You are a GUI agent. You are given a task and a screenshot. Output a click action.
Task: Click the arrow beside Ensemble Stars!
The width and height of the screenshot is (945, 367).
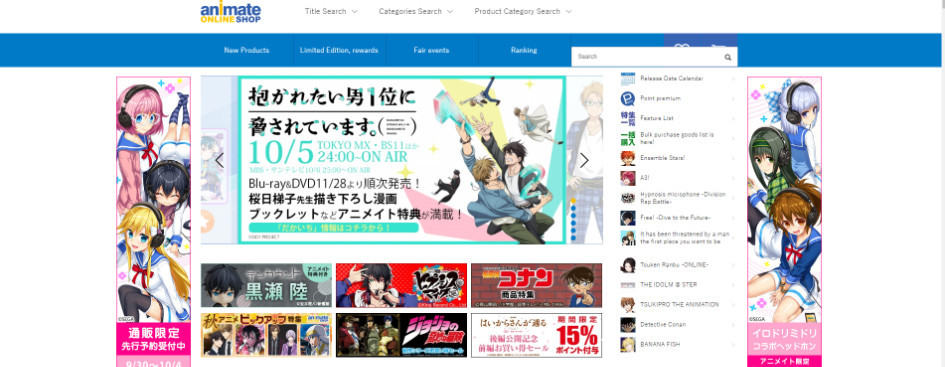pos(733,158)
